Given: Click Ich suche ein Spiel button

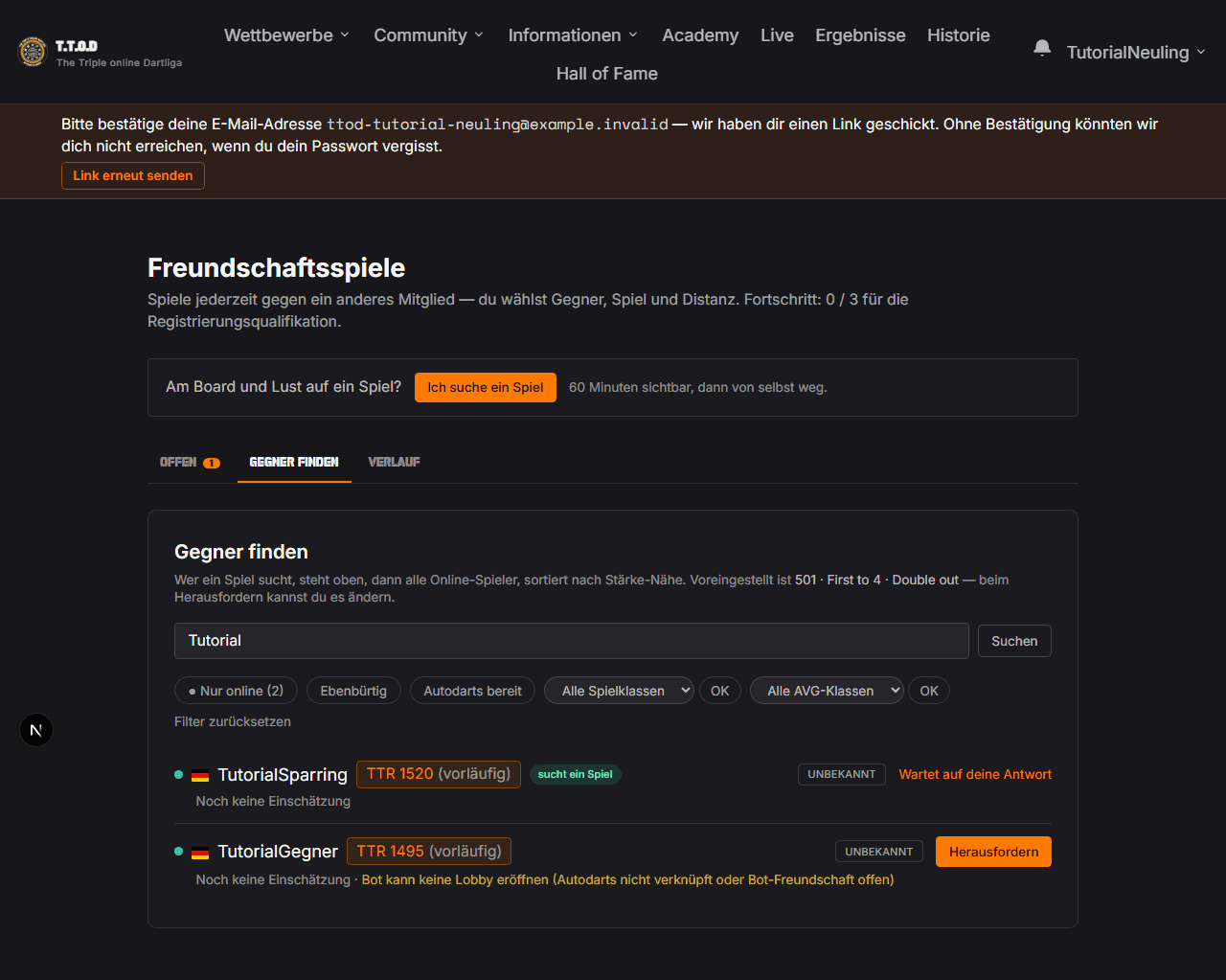Looking at the screenshot, I should [486, 387].
